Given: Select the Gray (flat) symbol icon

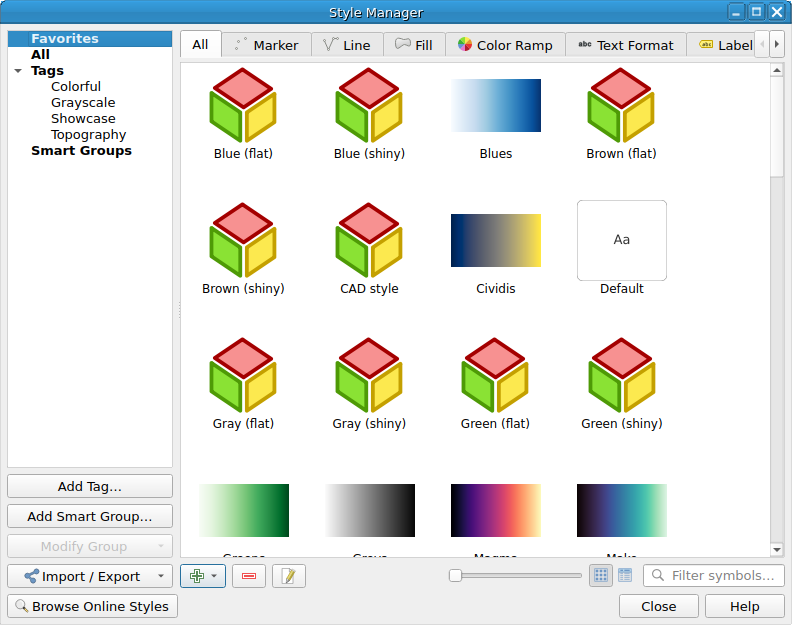Looking at the screenshot, I should pos(243,375).
